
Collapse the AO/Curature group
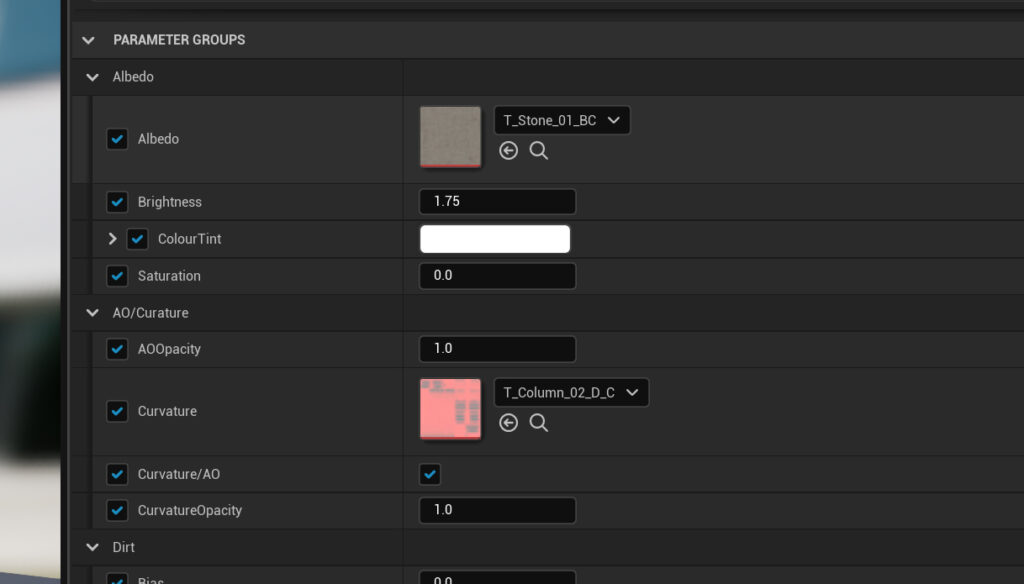click(93, 313)
